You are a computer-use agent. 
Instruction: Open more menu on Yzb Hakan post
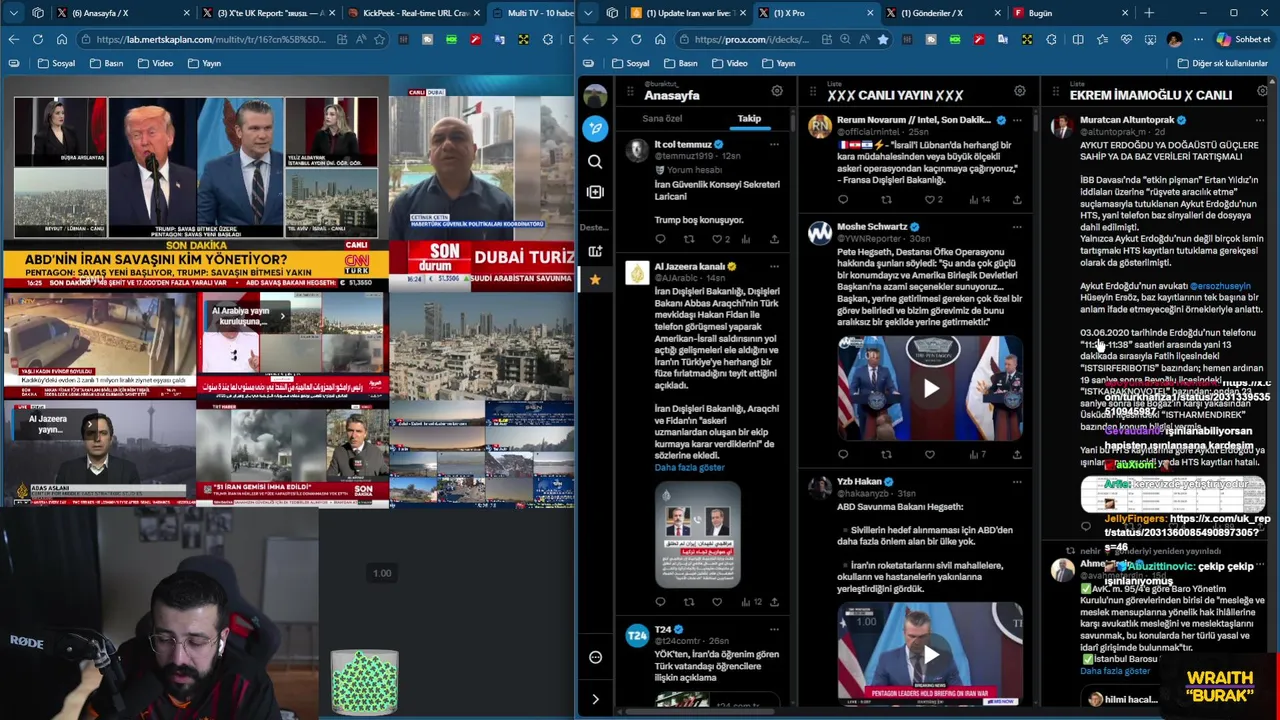point(1017,482)
